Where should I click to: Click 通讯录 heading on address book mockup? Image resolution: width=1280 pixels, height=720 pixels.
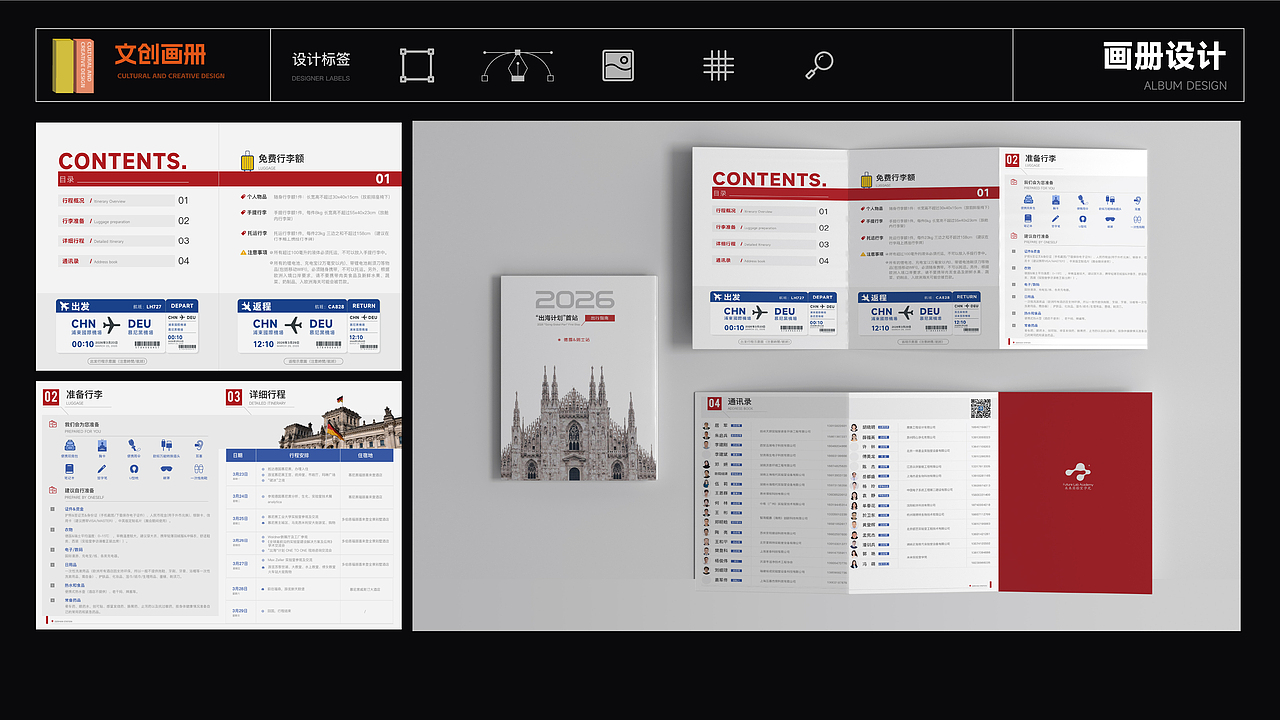tap(740, 402)
